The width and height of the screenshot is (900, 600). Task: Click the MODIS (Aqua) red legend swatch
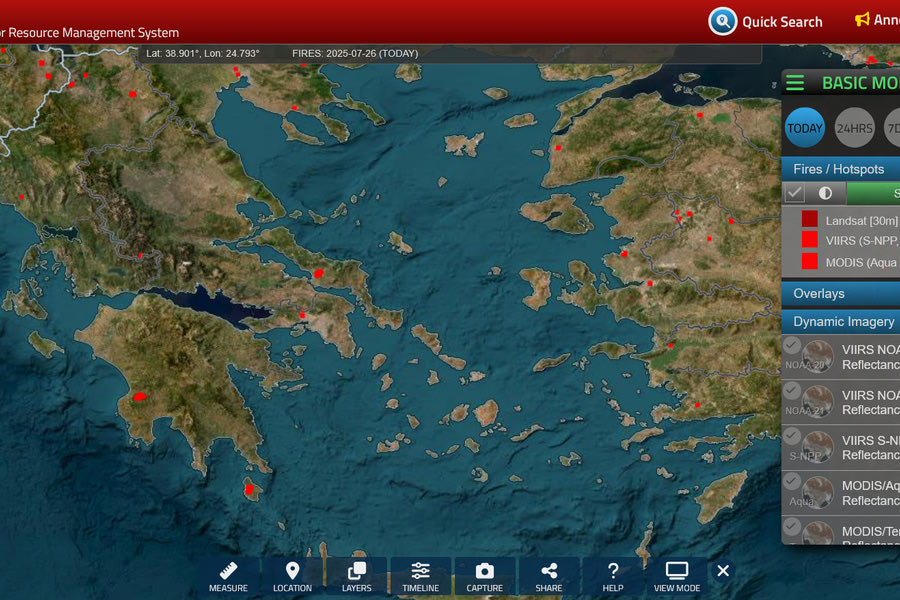pyautogui.click(x=809, y=261)
